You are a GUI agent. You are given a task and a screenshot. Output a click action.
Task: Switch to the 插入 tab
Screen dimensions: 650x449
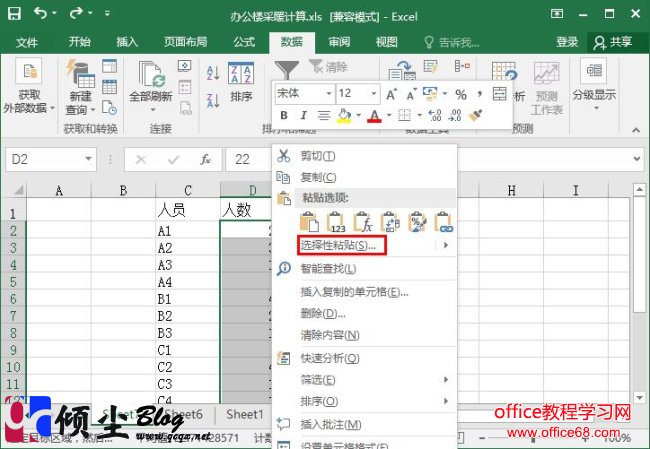point(127,41)
